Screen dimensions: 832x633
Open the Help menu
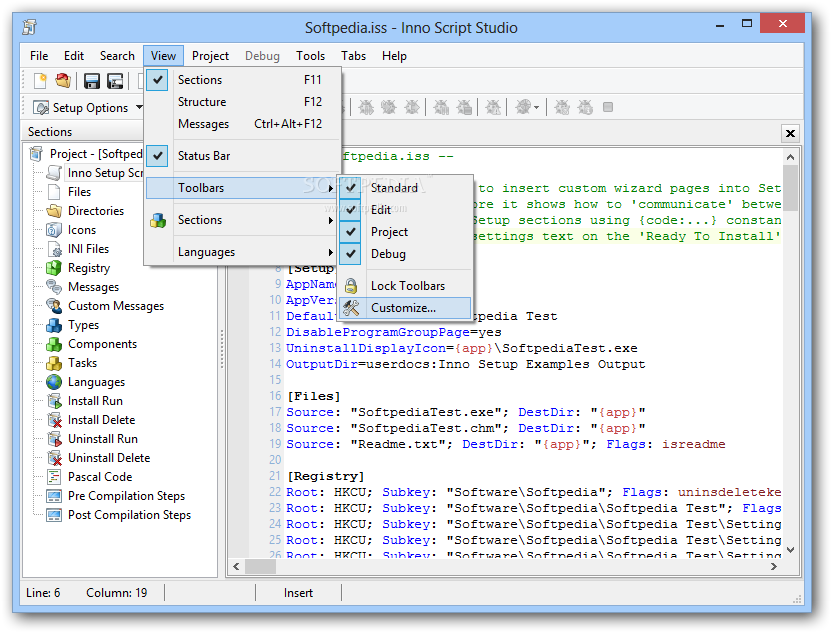click(x=394, y=56)
